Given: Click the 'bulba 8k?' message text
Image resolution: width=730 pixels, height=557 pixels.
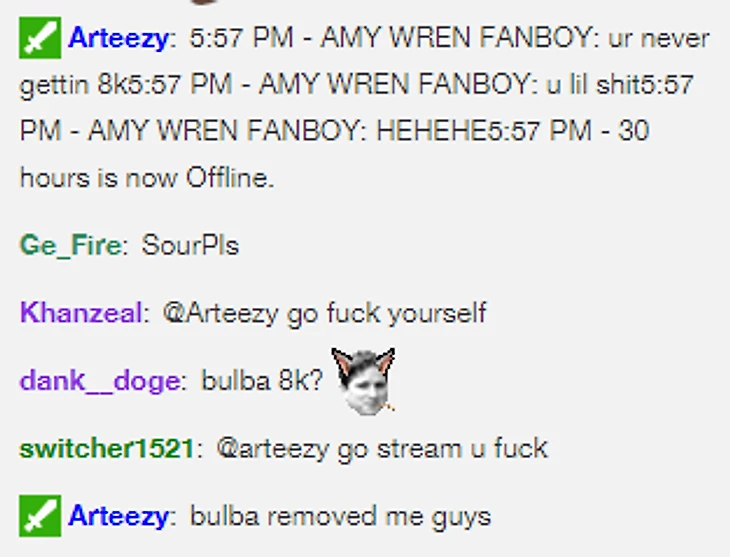Looking at the screenshot, I should point(262,380).
